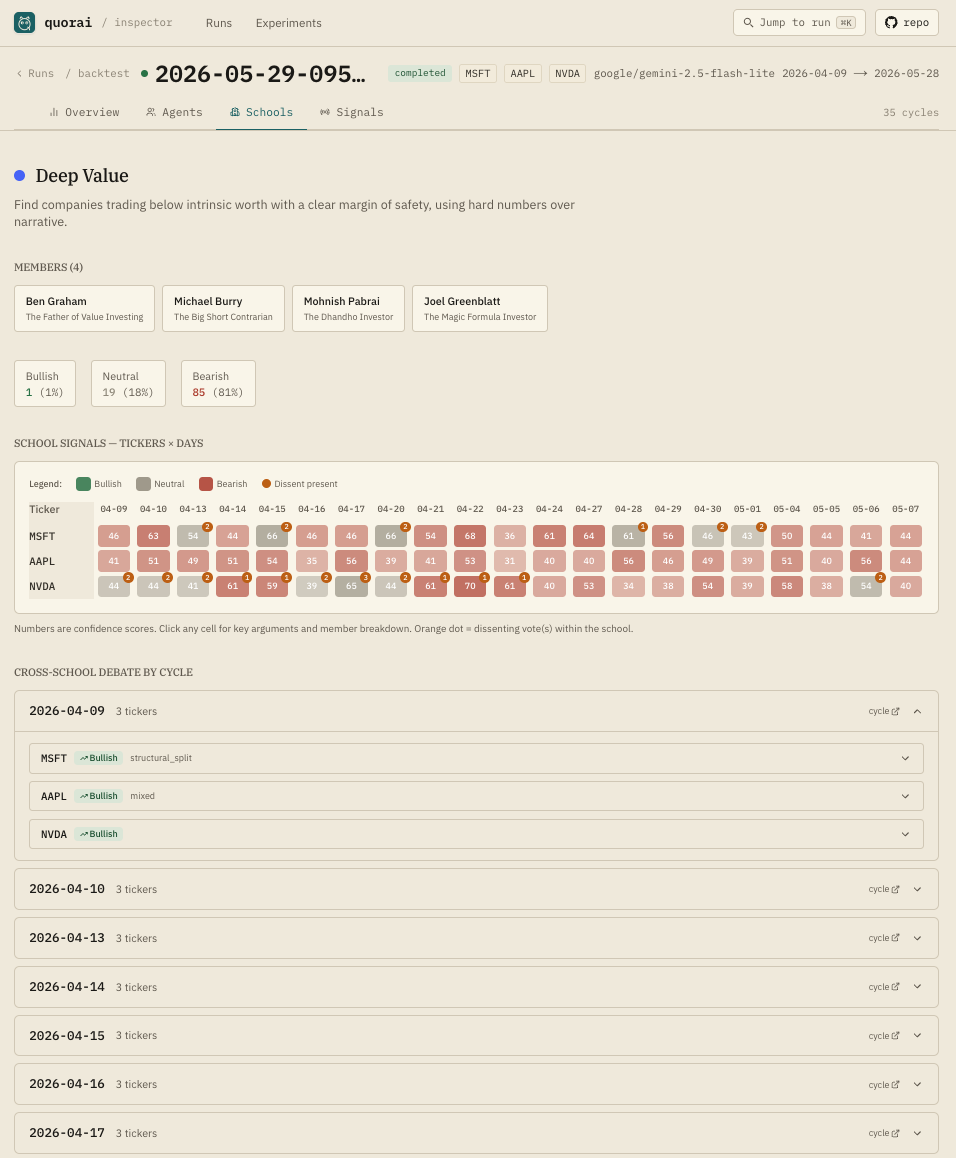Expand the NVDA Bullish debate row

coord(477,834)
